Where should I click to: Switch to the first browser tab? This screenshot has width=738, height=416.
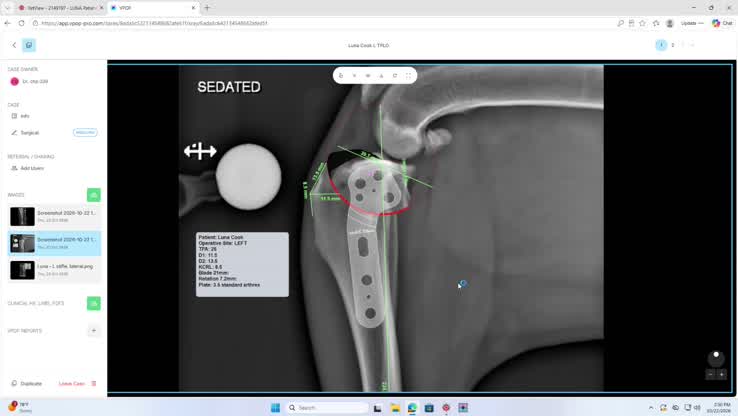[60, 8]
